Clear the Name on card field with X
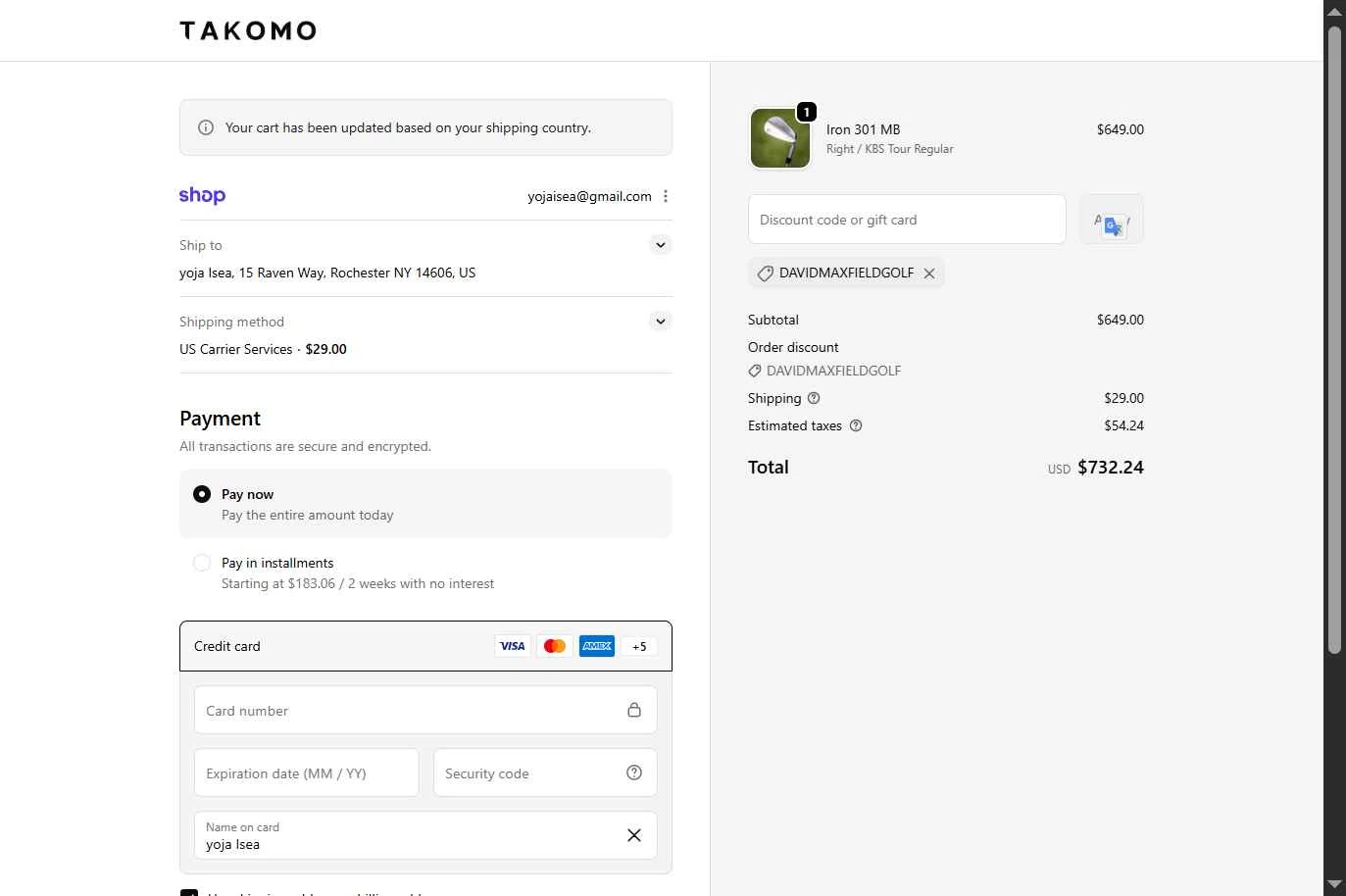 tap(634, 835)
